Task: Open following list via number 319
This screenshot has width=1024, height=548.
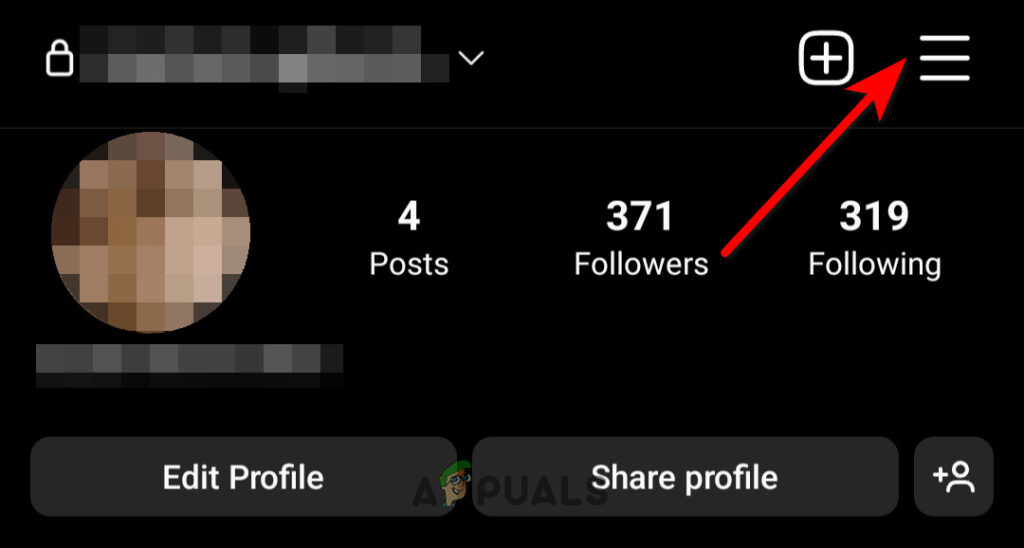Action: [x=874, y=216]
